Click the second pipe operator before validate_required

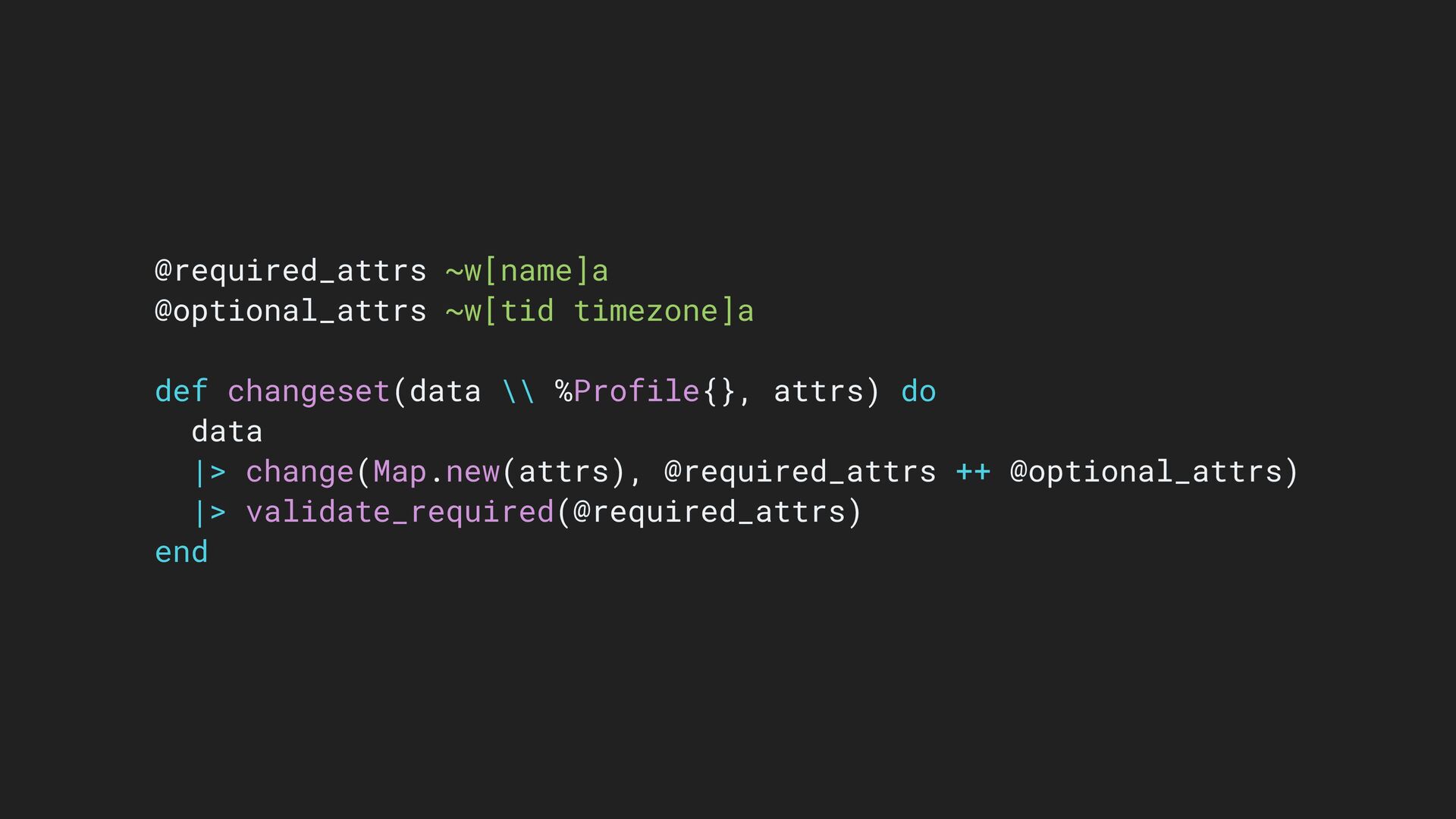209,512
